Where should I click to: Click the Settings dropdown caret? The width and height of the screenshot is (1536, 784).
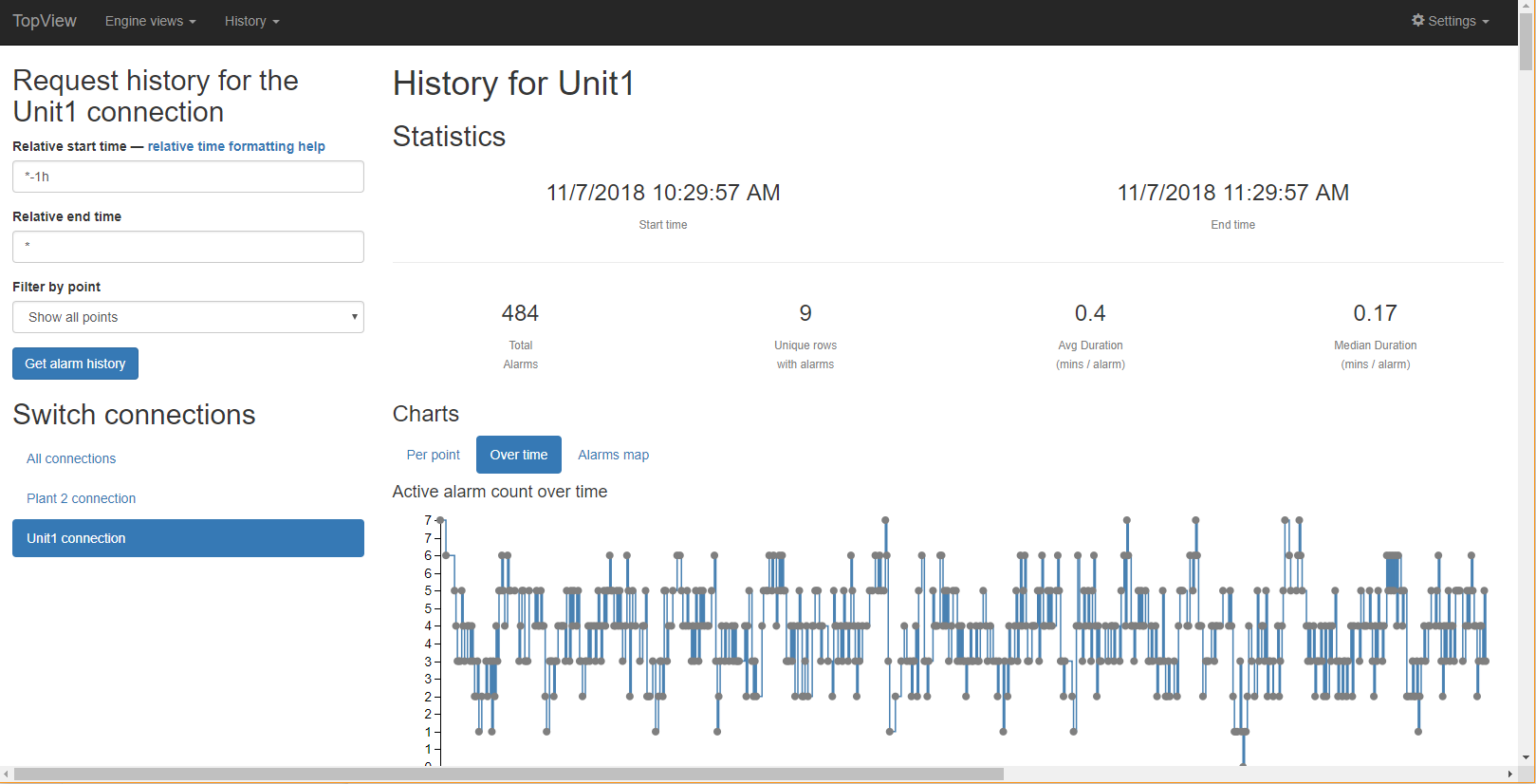(x=1485, y=22)
